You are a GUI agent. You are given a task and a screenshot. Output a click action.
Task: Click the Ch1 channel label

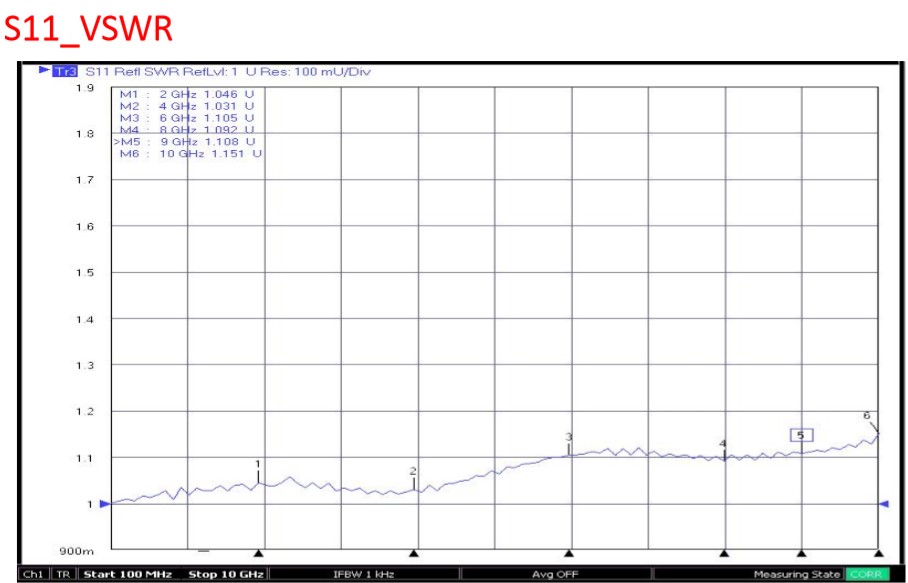[x=34, y=574]
